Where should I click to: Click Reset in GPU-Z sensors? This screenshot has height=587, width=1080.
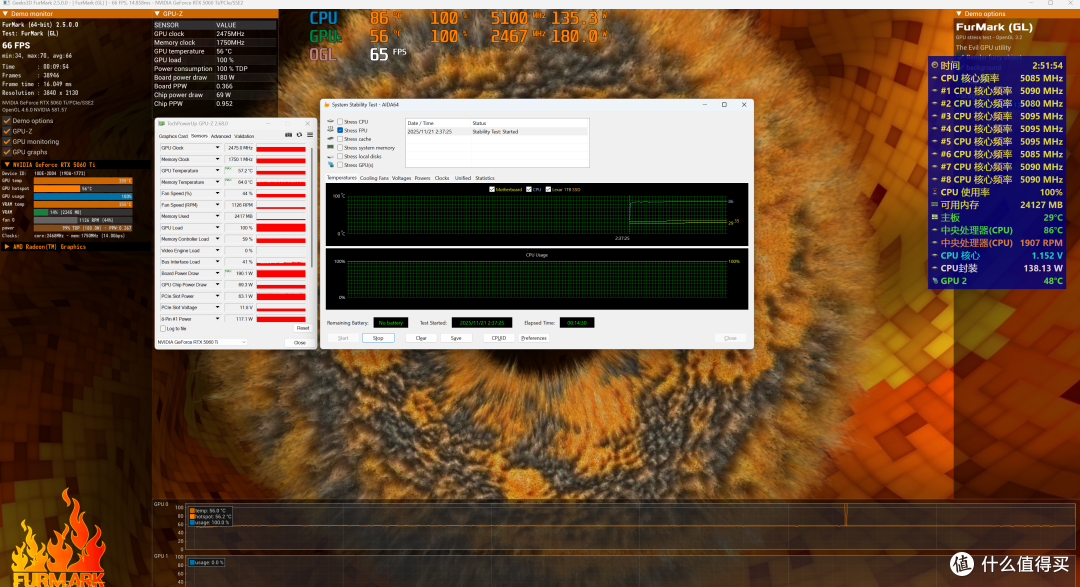tap(302, 329)
